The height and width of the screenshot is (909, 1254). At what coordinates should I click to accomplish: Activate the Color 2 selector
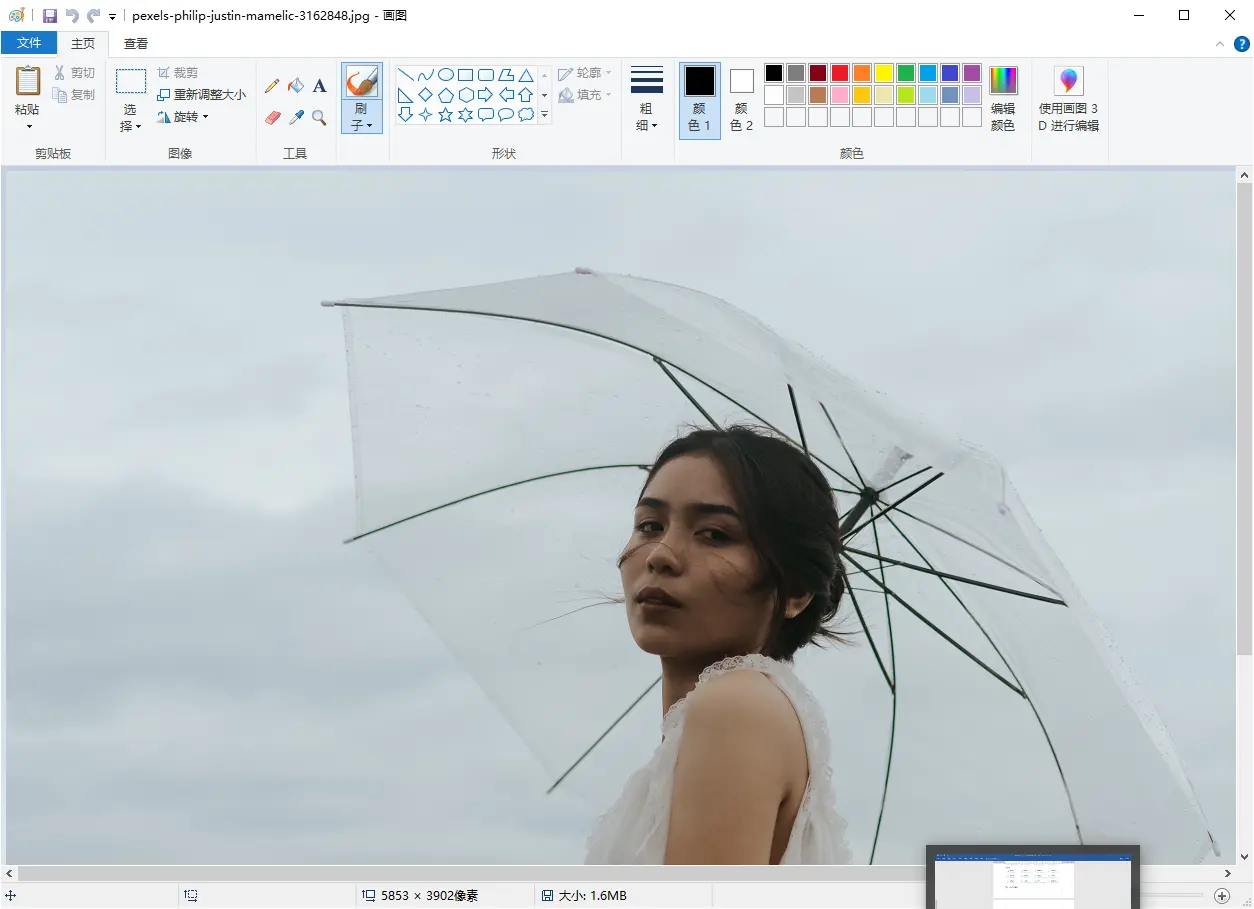tap(741, 99)
